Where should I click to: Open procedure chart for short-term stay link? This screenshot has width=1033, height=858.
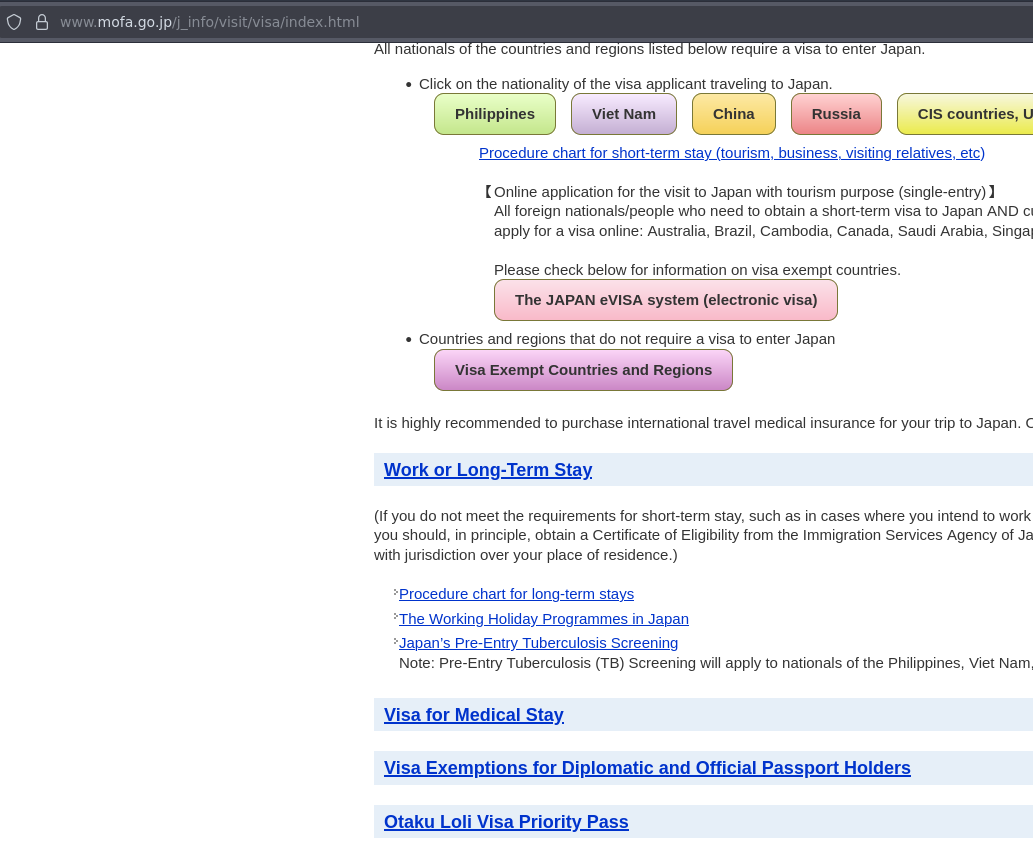click(732, 153)
